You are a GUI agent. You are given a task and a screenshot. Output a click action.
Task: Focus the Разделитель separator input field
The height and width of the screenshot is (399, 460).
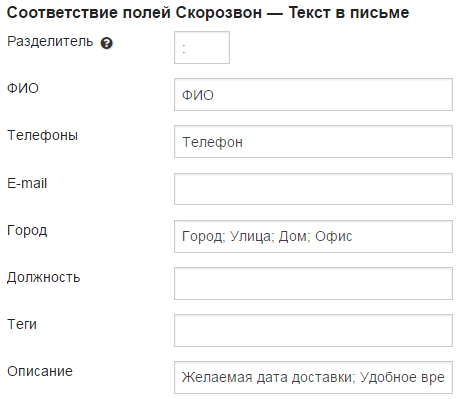tap(202, 47)
